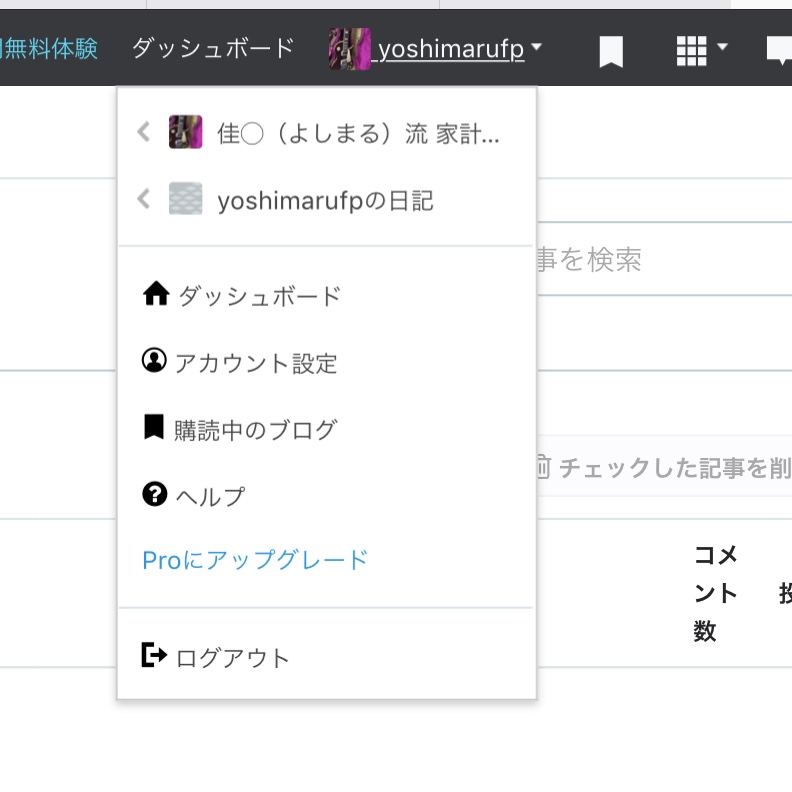Click the 佳○（よしまる）流 家計 blog thumbnail
This screenshot has width=792, height=792.
tap(185, 132)
